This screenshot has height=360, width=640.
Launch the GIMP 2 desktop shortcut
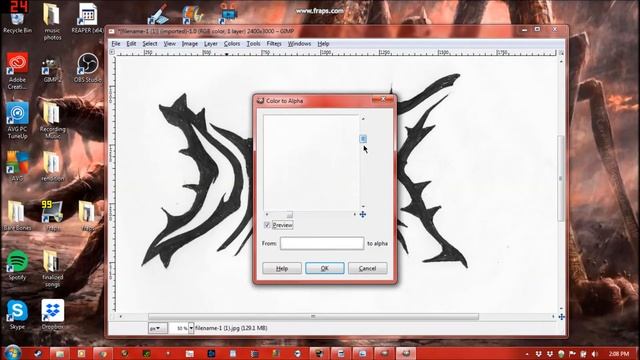point(52,71)
